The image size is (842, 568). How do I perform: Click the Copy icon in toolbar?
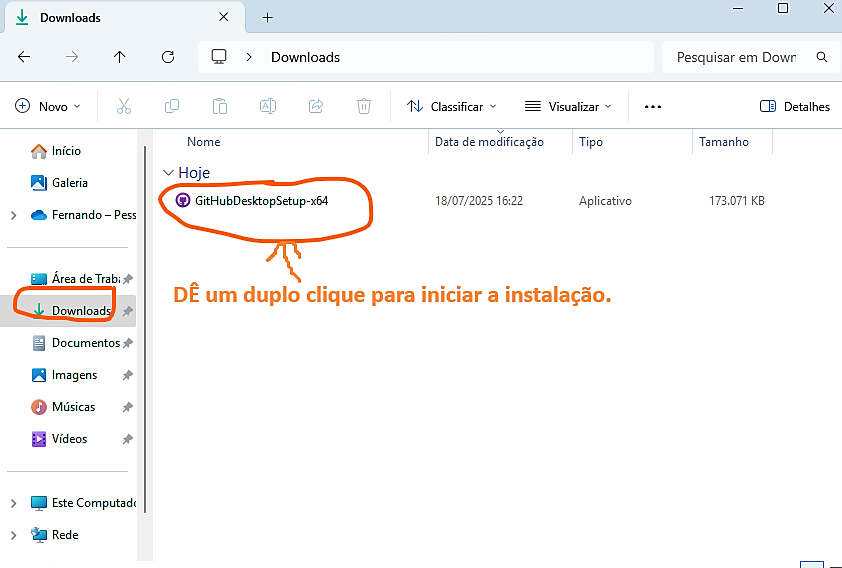[x=172, y=106]
